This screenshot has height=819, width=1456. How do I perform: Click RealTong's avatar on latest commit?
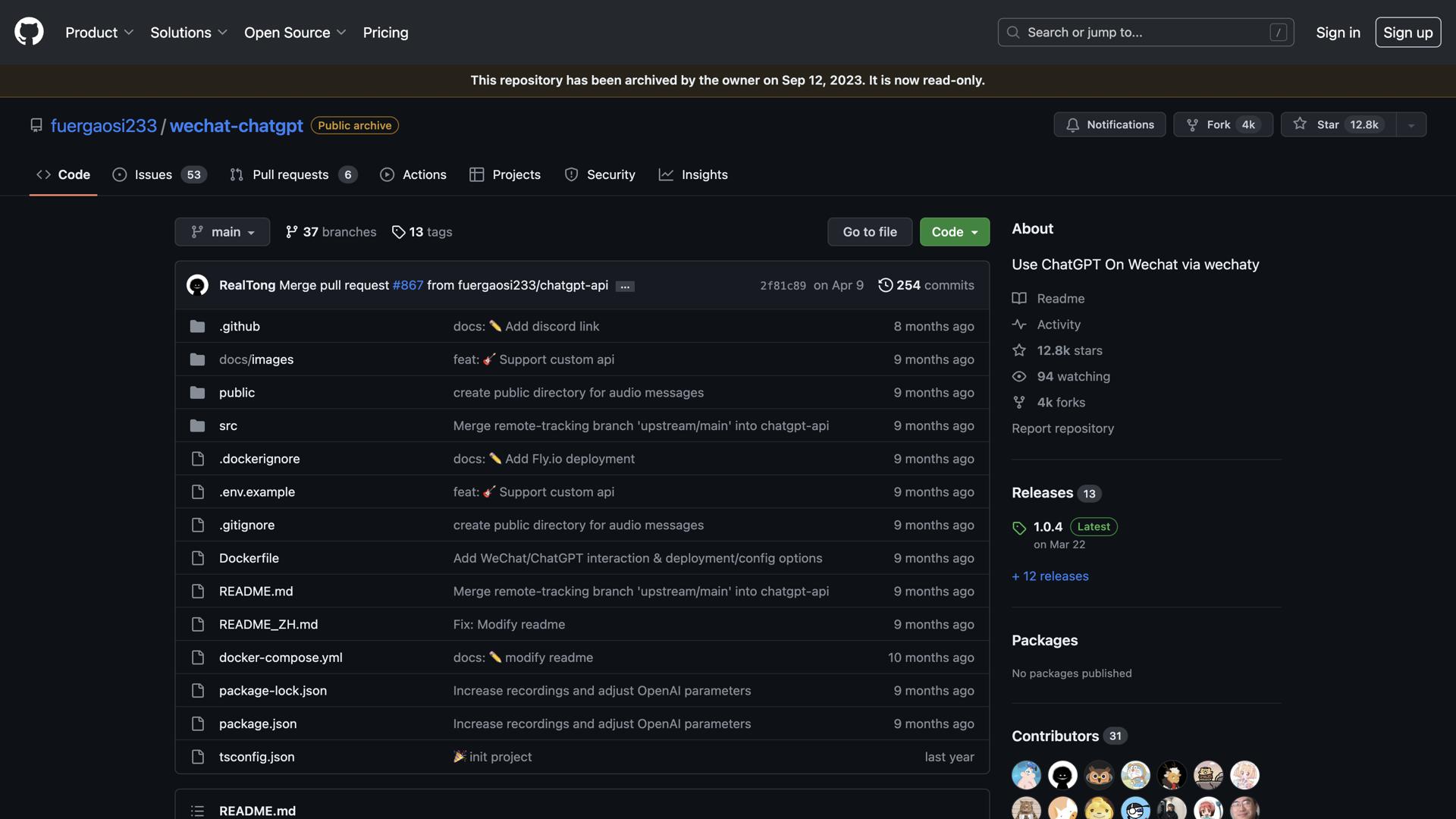(197, 285)
